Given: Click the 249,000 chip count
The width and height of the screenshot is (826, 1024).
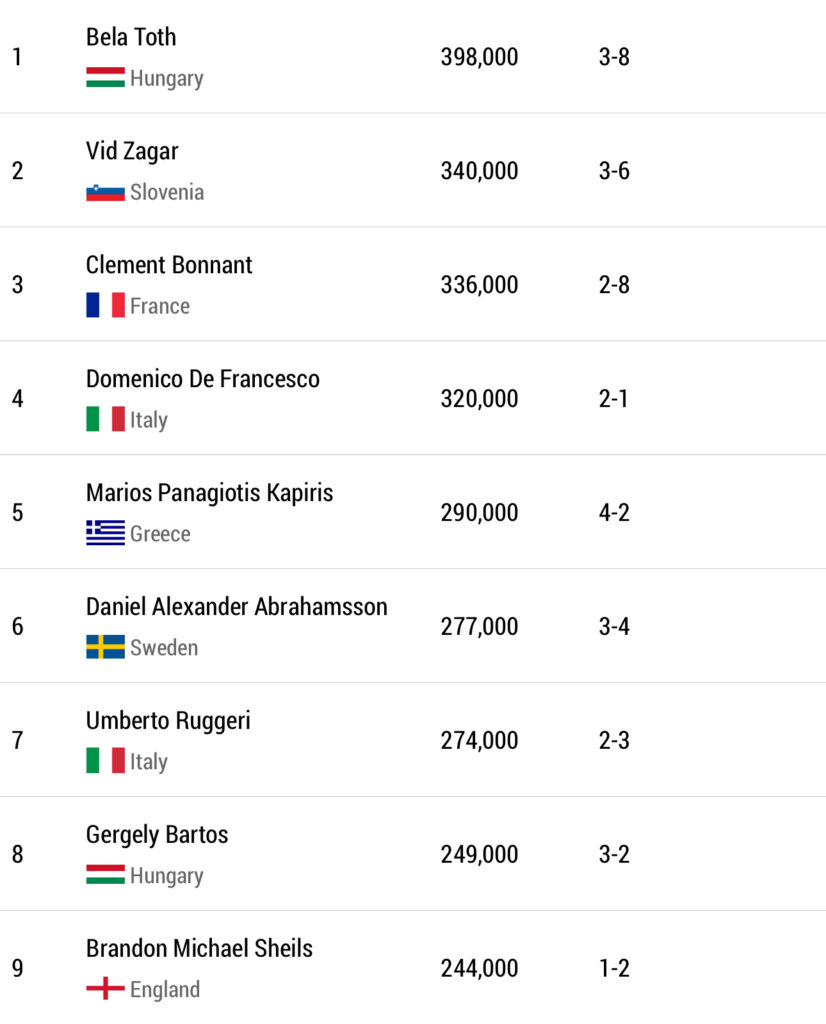Looking at the screenshot, I should (479, 855).
